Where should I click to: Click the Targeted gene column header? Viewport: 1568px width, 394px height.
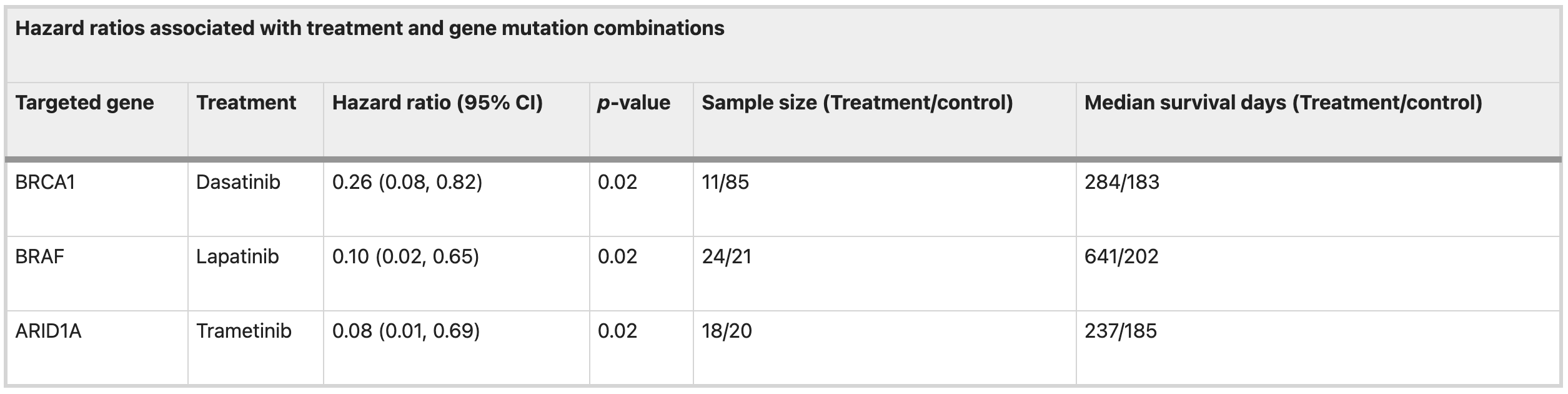click(x=84, y=103)
